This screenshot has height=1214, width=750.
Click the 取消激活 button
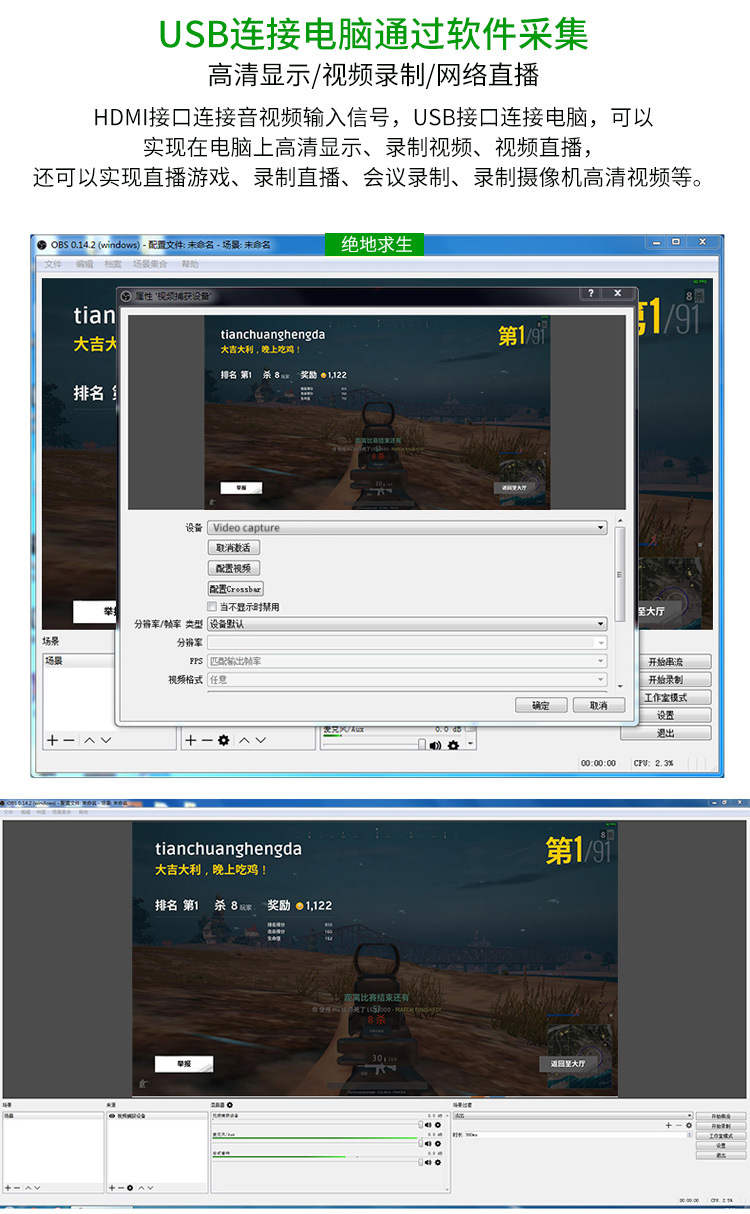[233, 548]
